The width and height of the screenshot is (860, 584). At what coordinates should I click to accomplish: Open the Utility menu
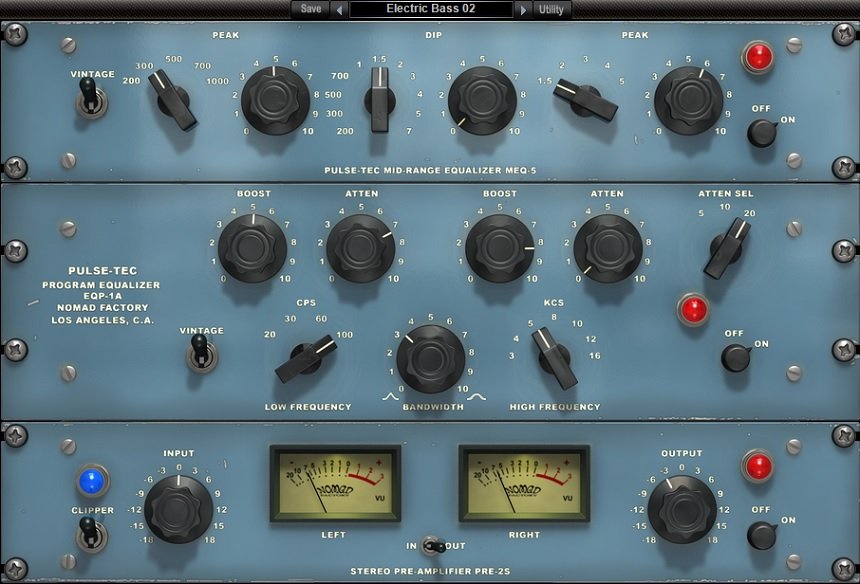[x=551, y=9]
